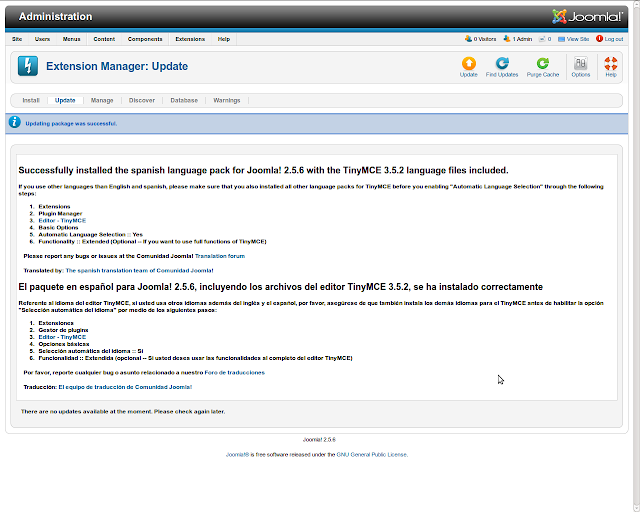Click the Update toolbar icon
This screenshot has width=640, height=512.
pos(469,67)
